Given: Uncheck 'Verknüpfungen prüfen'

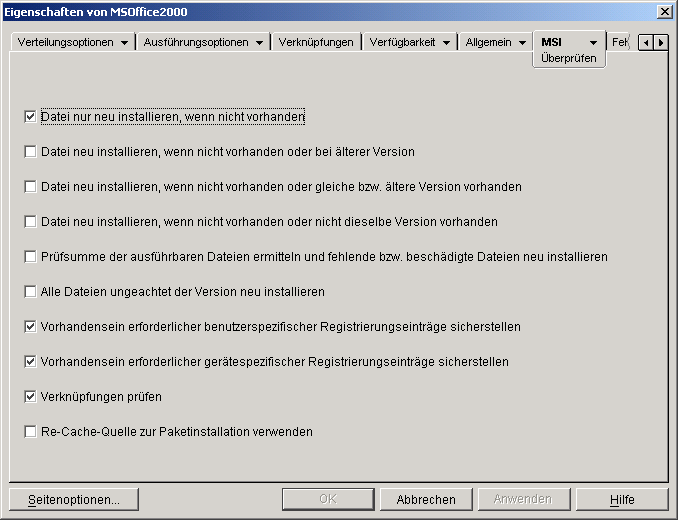Looking at the screenshot, I should coord(30,397).
